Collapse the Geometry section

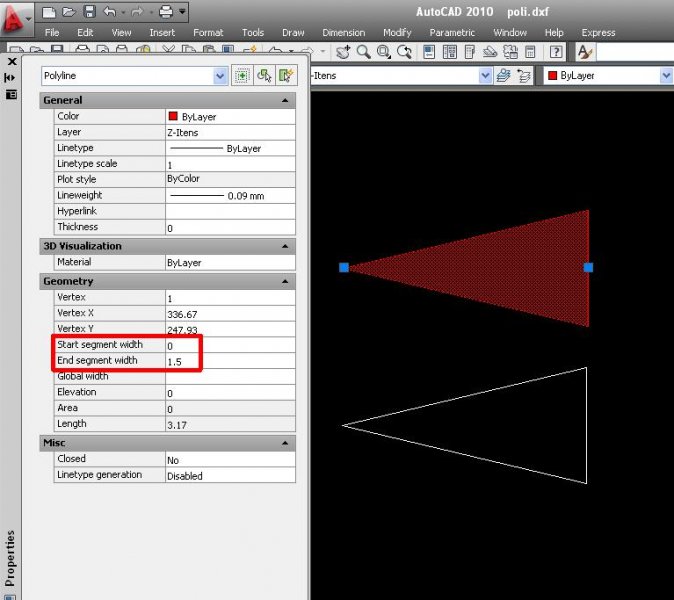tap(286, 282)
